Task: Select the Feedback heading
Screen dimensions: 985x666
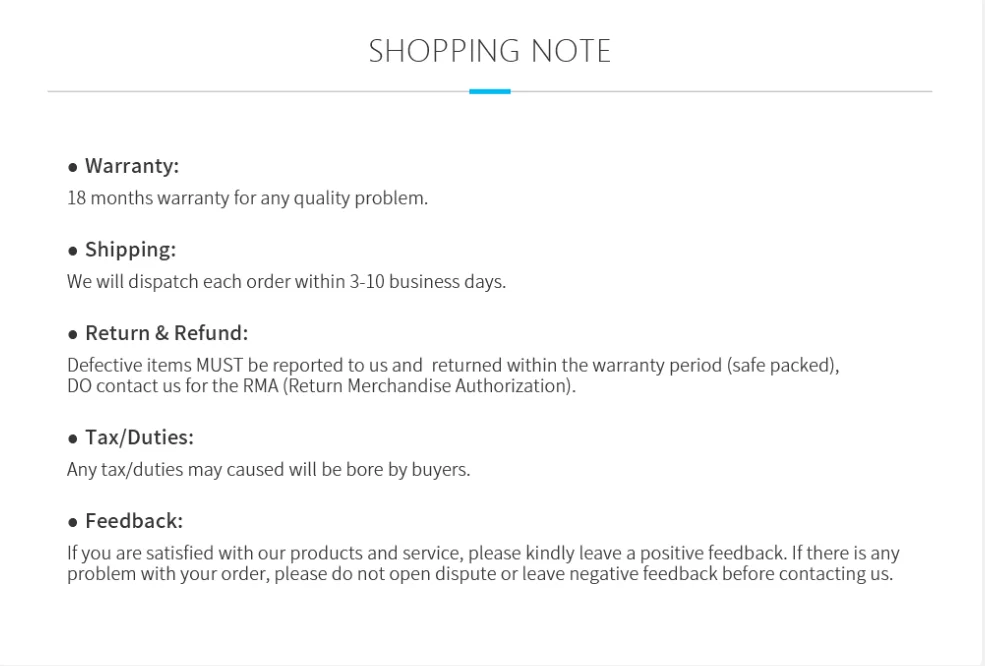Action: tap(134, 522)
